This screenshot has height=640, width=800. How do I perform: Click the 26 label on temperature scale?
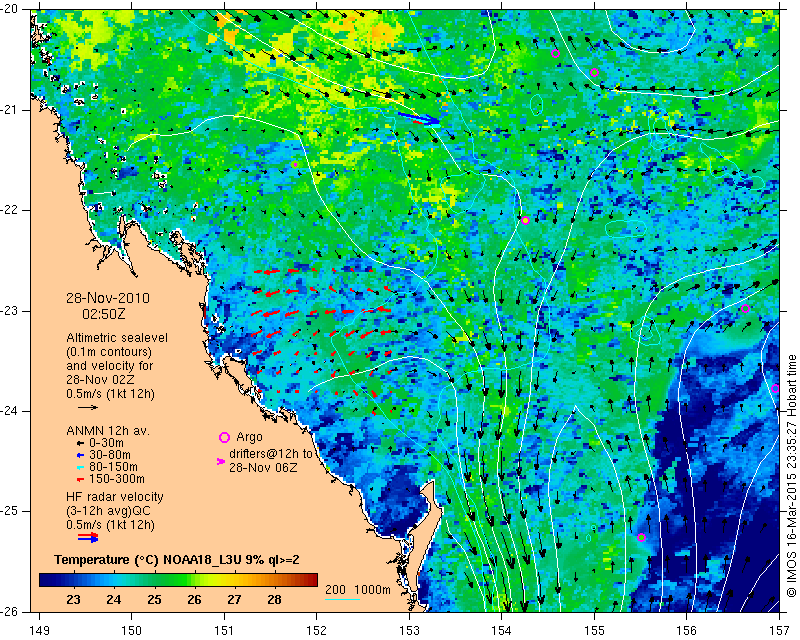click(194, 600)
